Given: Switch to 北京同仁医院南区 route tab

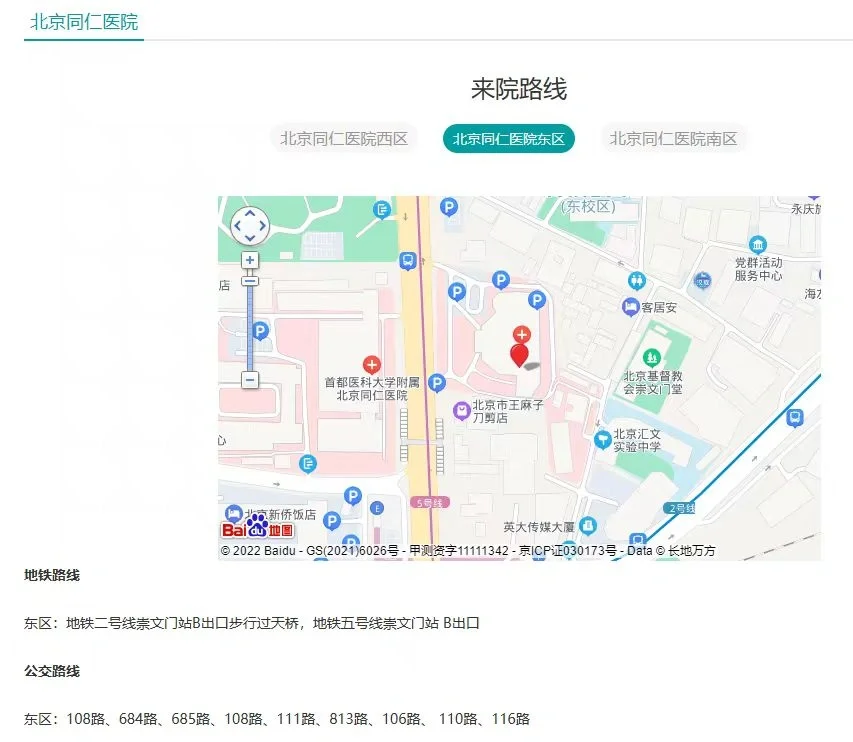Looking at the screenshot, I should [x=673, y=139].
